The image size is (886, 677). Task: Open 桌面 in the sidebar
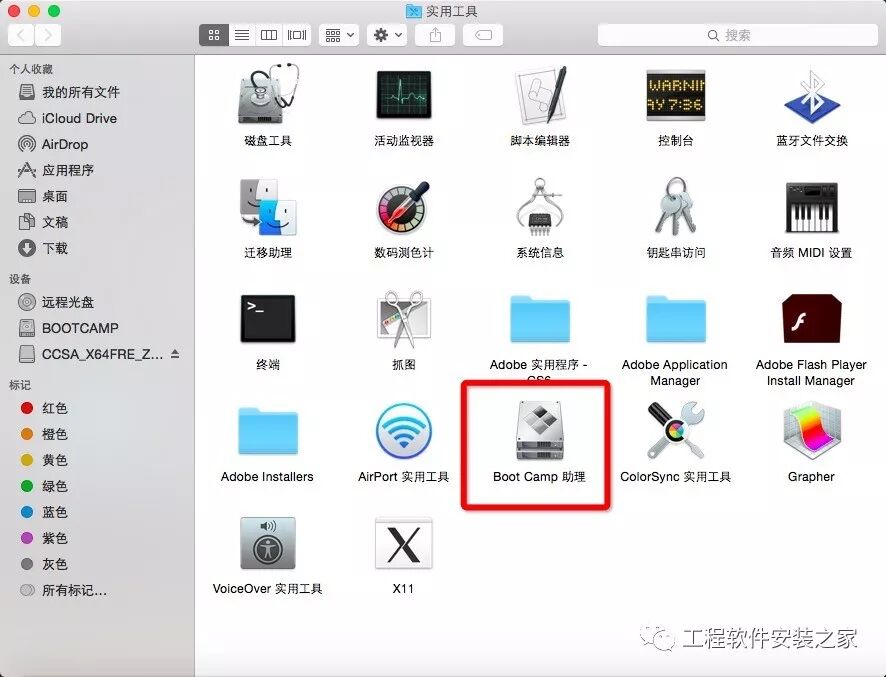pos(97,196)
